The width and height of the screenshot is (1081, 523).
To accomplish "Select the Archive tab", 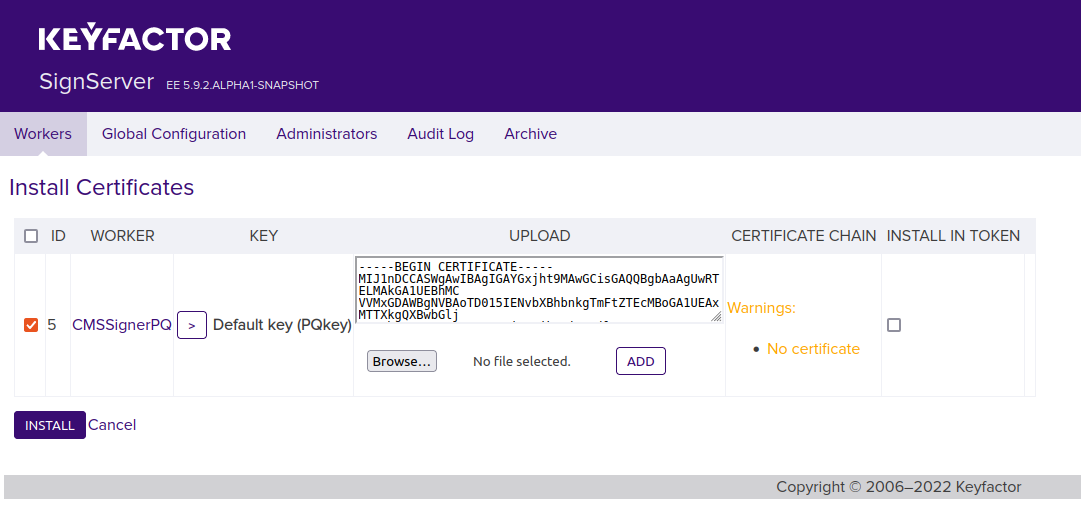I will click(530, 134).
